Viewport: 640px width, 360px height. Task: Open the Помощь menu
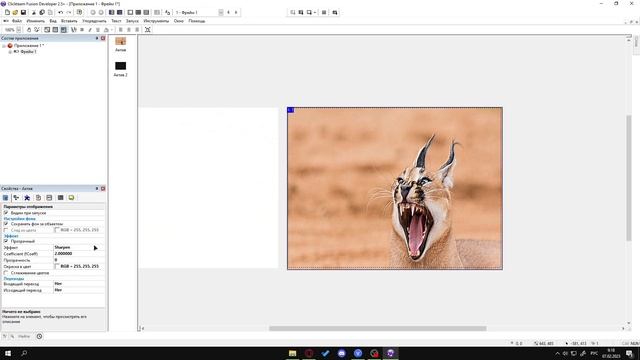197,21
